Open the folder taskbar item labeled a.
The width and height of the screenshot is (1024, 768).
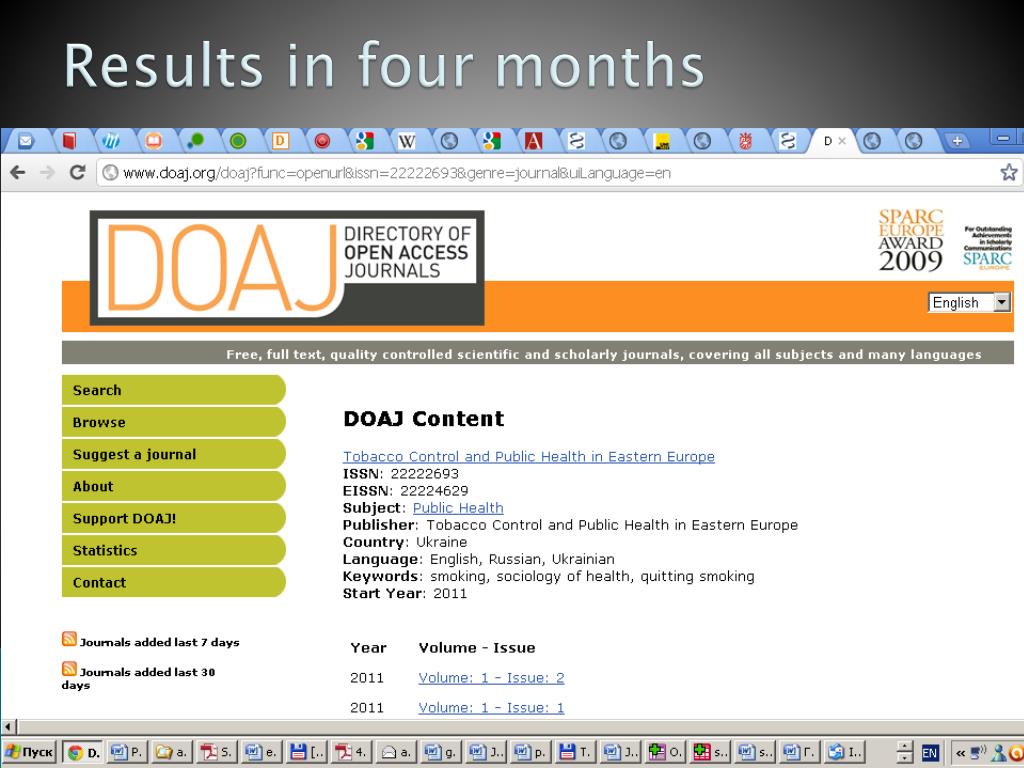coord(171,752)
